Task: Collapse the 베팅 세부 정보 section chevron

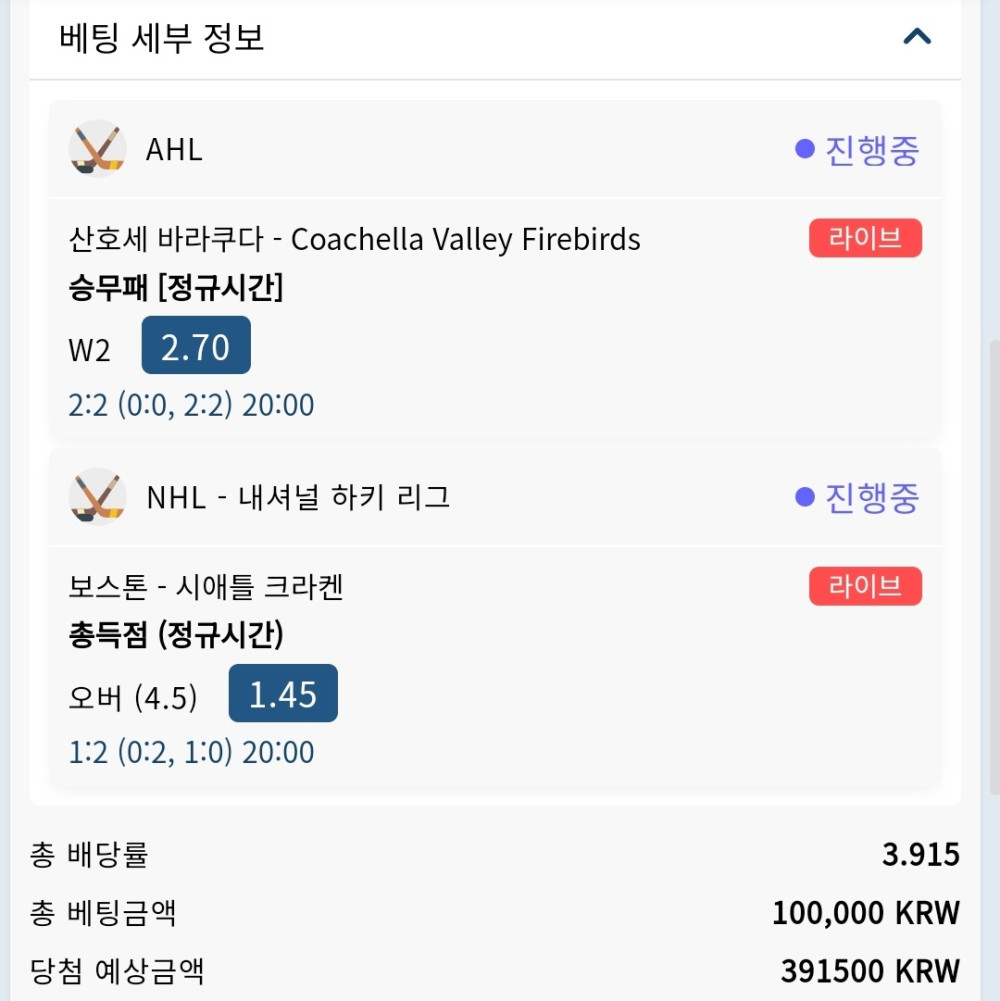Action: click(916, 38)
